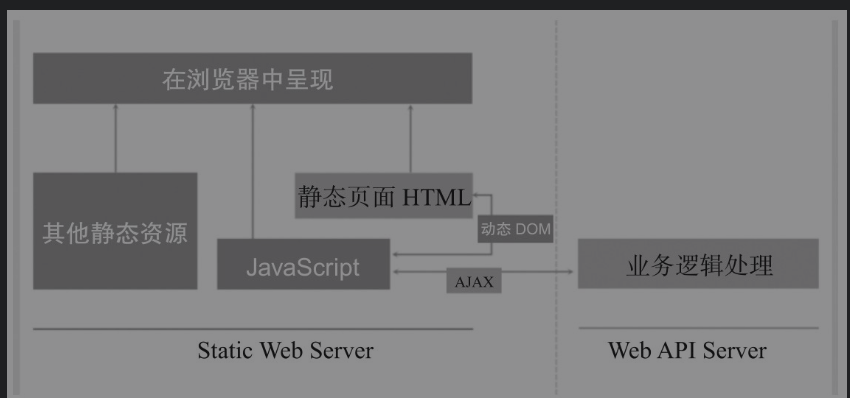Click the Web API Server caption
This screenshot has height=398, width=850.
(x=687, y=350)
